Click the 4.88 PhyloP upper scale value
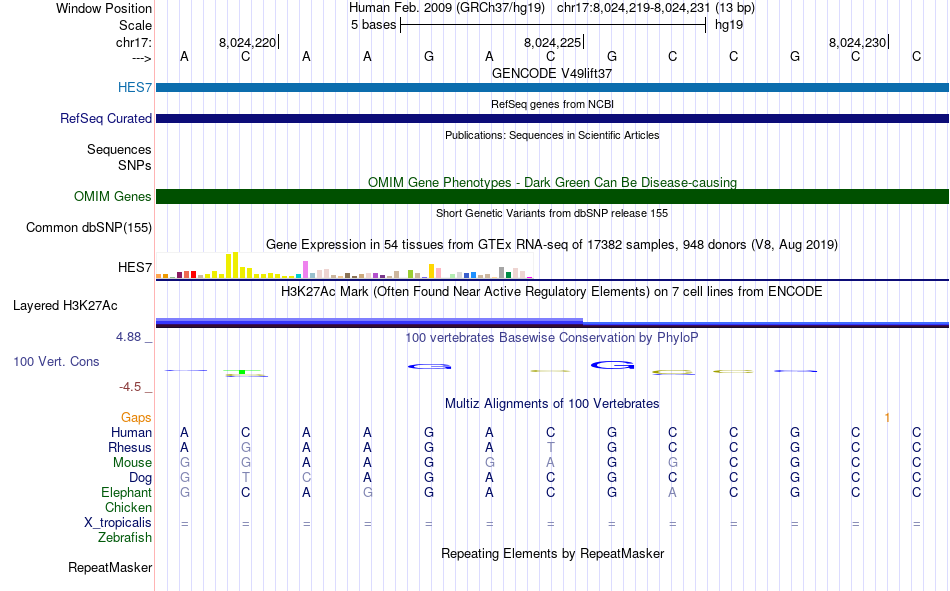950x591 pixels. point(128,337)
